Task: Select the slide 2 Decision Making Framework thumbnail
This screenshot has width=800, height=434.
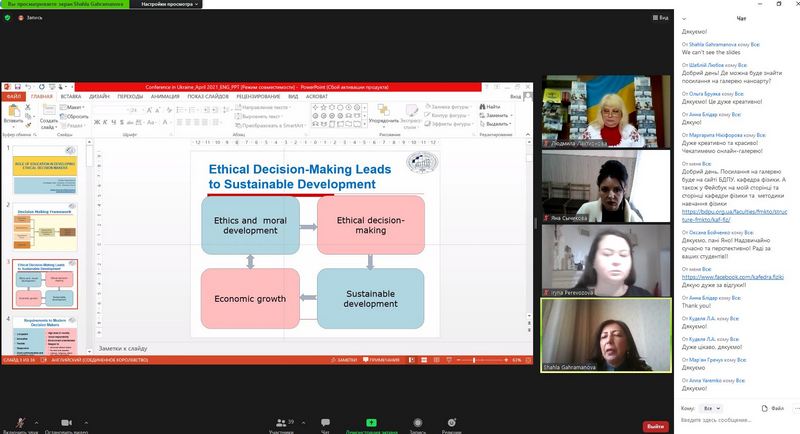Action: coord(45,227)
